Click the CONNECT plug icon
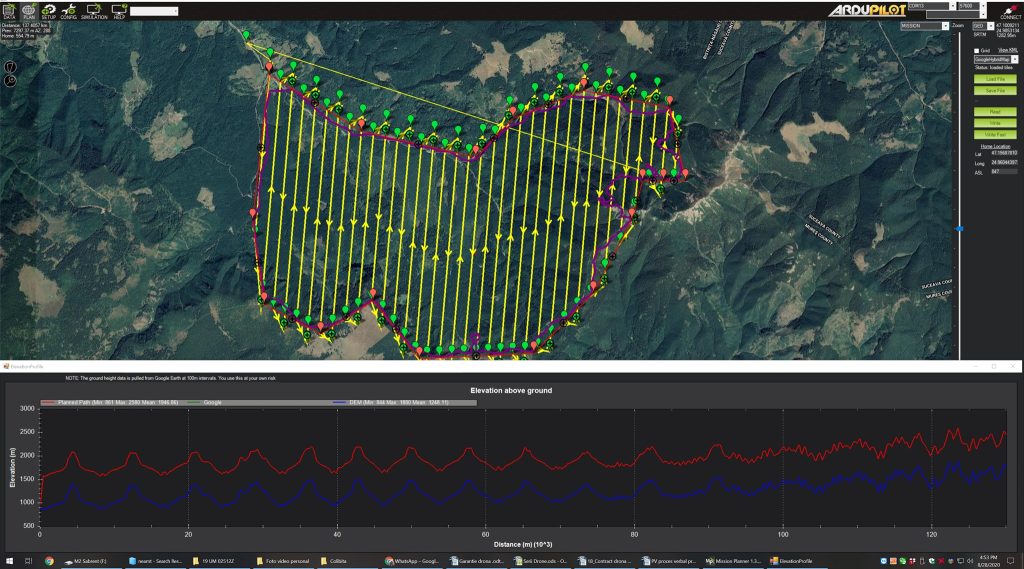Image resolution: width=1024 pixels, height=569 pixels. click(1010, 9)
